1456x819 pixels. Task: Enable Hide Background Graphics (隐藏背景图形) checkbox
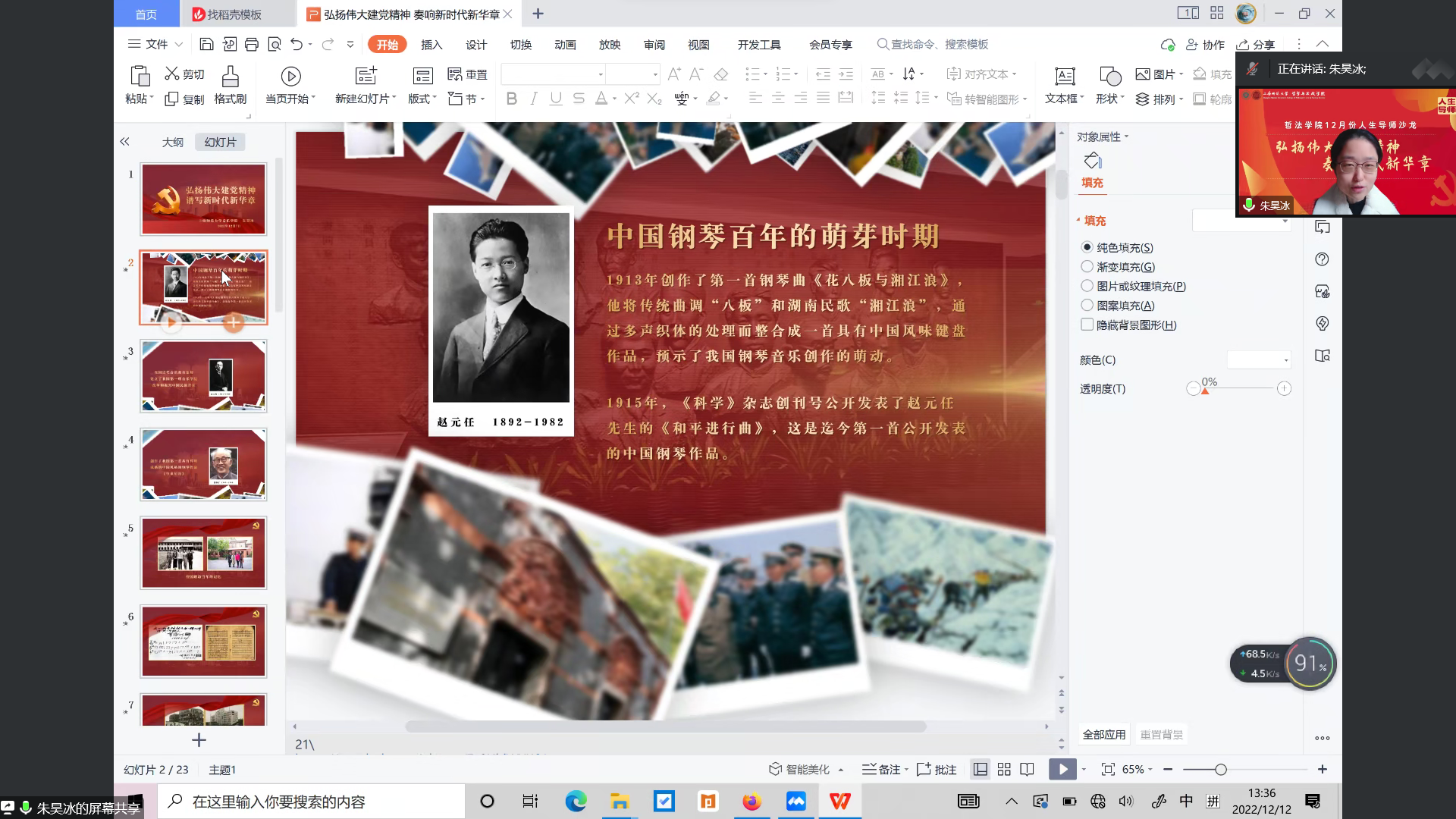(1087, 325)
